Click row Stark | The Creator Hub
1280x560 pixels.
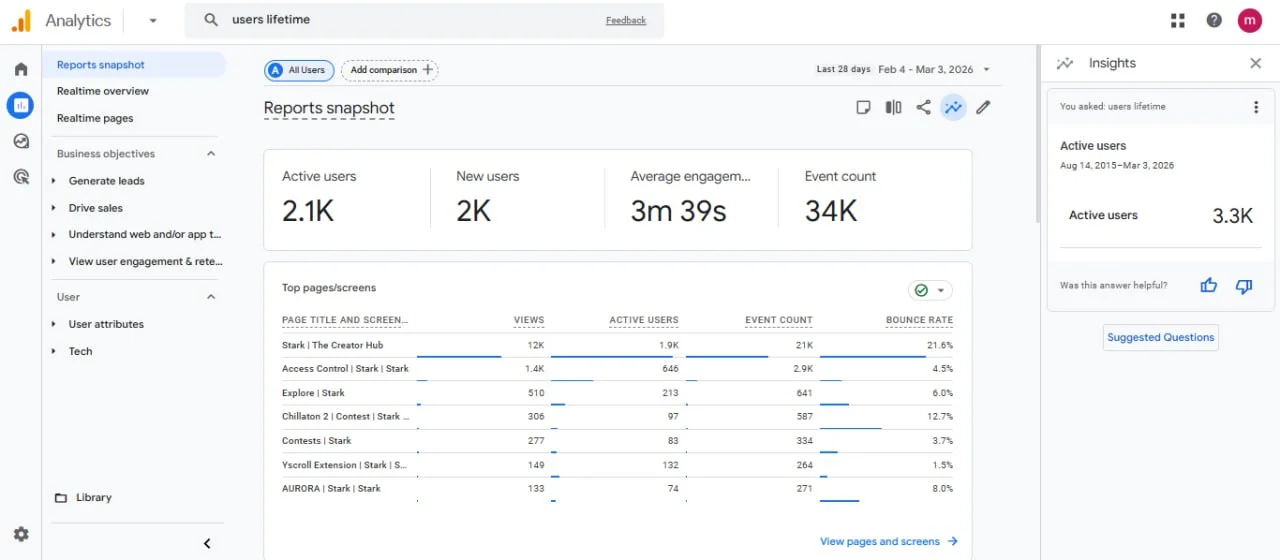[x=617, y=345]
